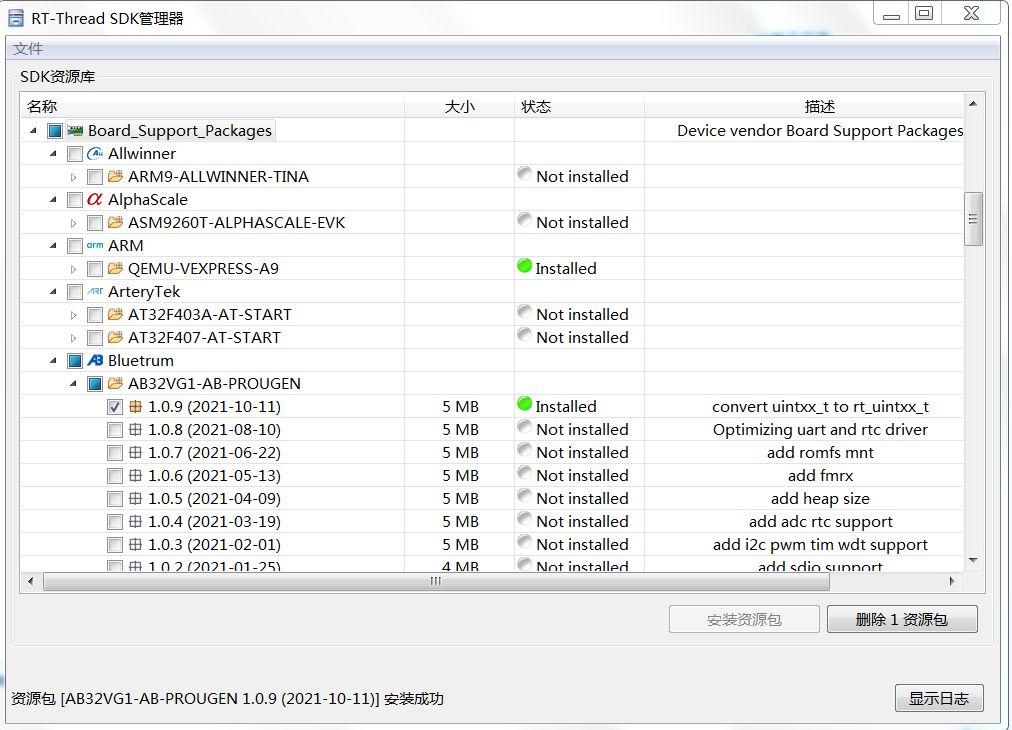
Task: Click the Board_Support_Packages board icon
Action: tap(76, 131)
